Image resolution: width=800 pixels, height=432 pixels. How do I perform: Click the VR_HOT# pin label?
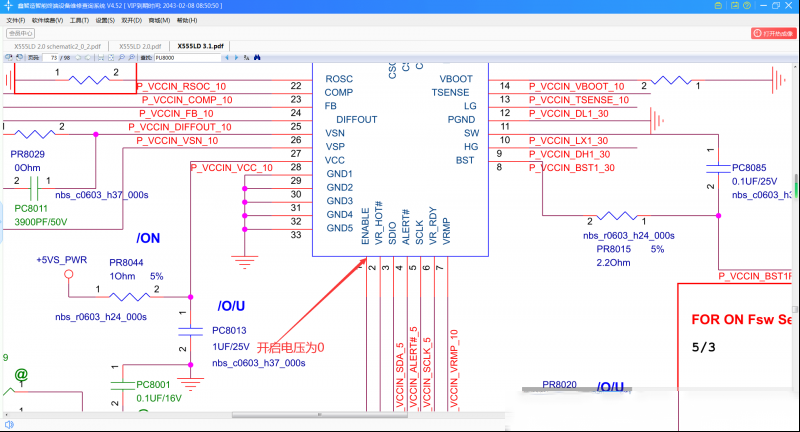click(379, 222)
